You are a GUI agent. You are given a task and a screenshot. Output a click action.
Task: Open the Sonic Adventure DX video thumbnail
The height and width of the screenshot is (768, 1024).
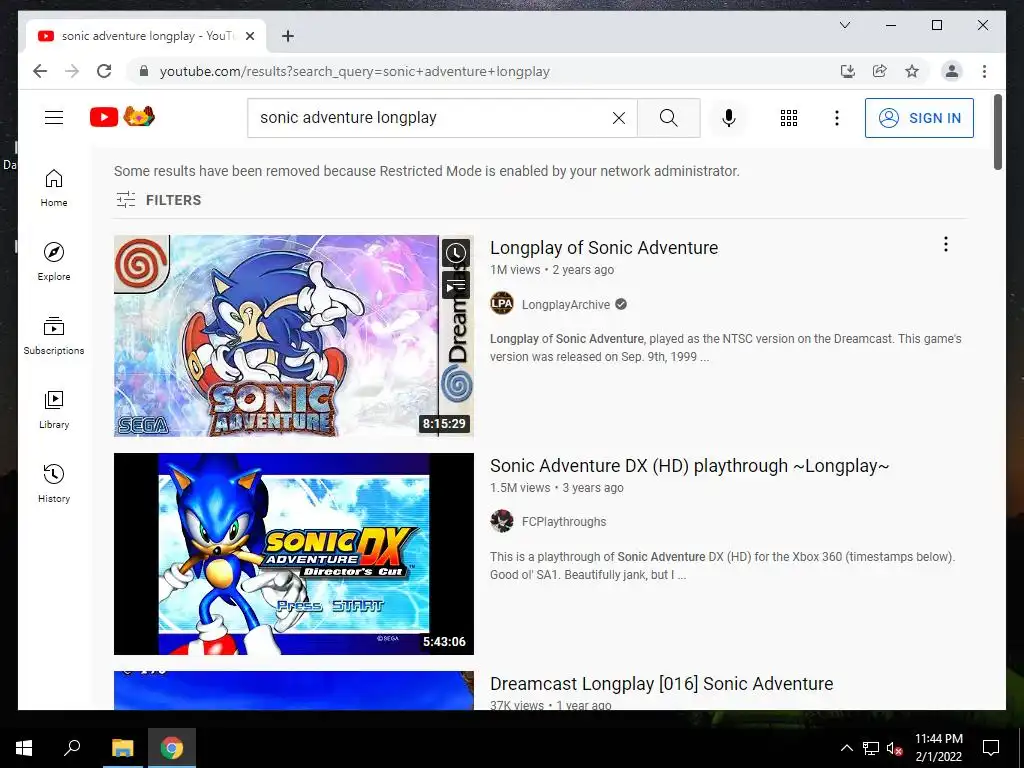pos(294,554)
